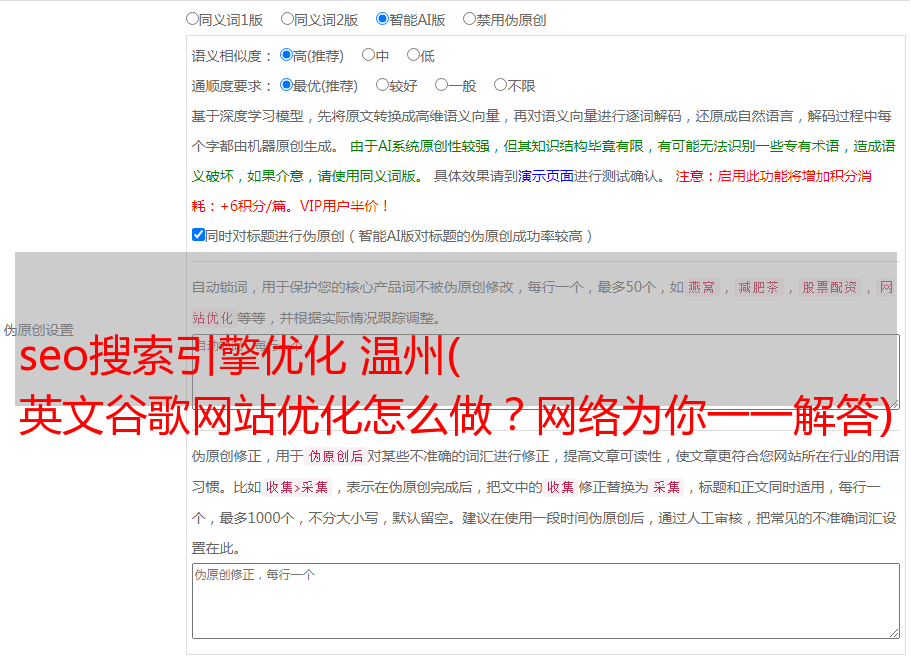Click the 伪原创修正 text area
911x658 pixels.
coord(546,601)
